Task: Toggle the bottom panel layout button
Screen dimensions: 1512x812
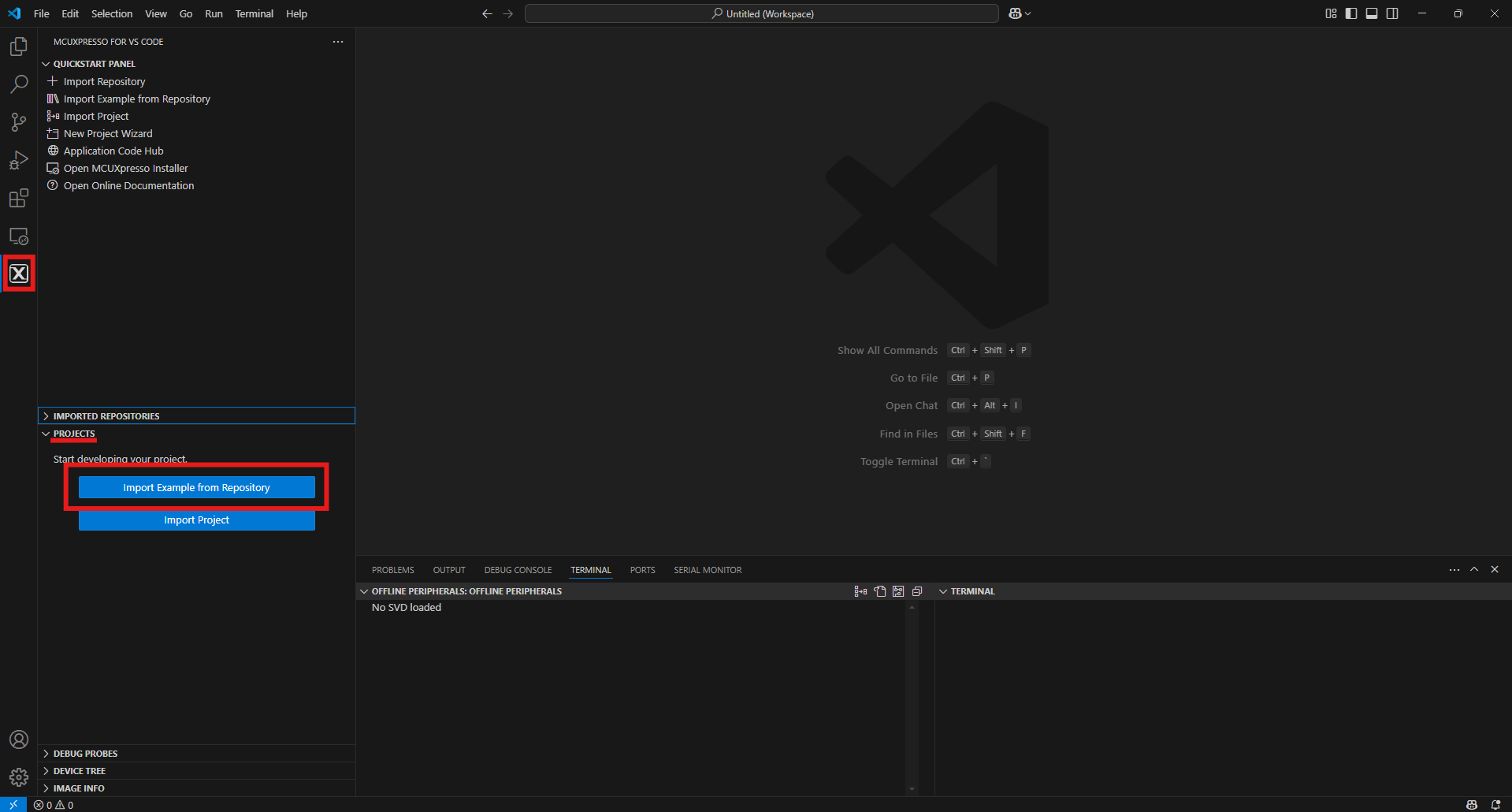Action: [1372, 13]
